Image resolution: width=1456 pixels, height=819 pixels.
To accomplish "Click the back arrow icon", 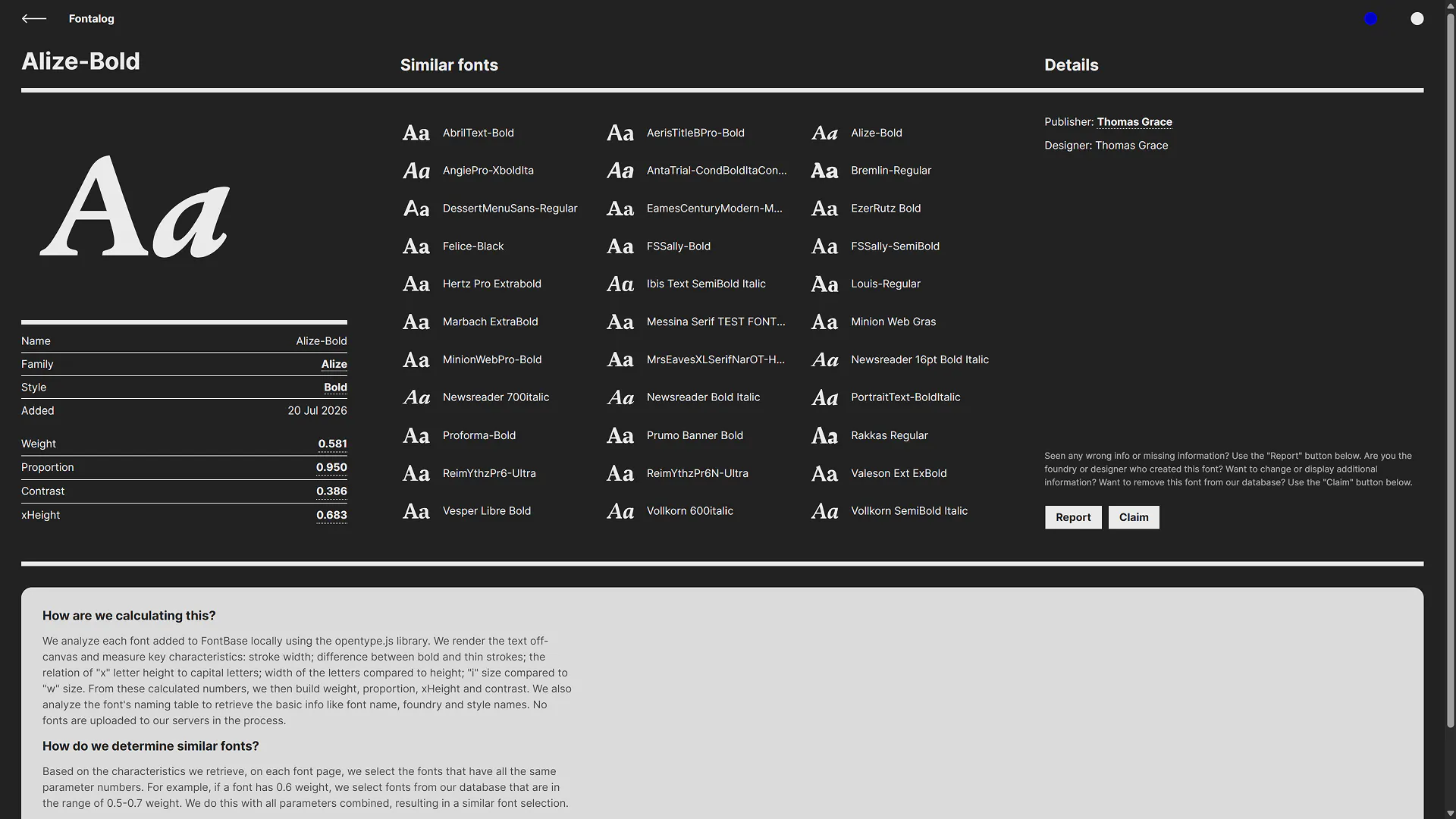I will point(34,18).
